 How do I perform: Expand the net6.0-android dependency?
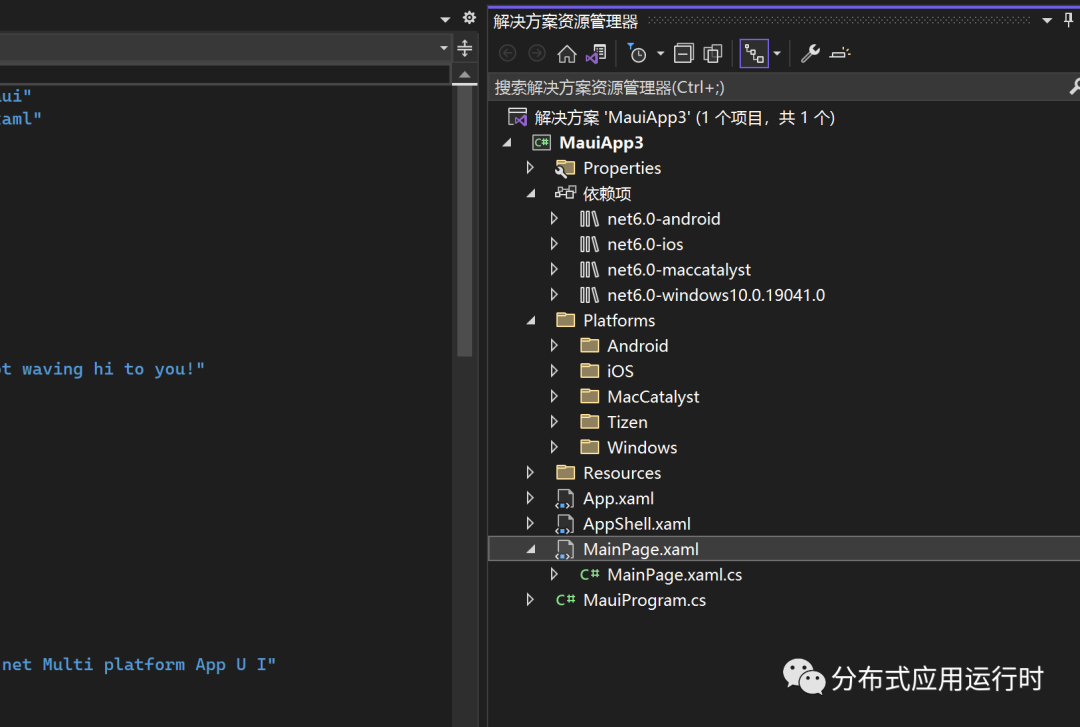tap(554, 218)
